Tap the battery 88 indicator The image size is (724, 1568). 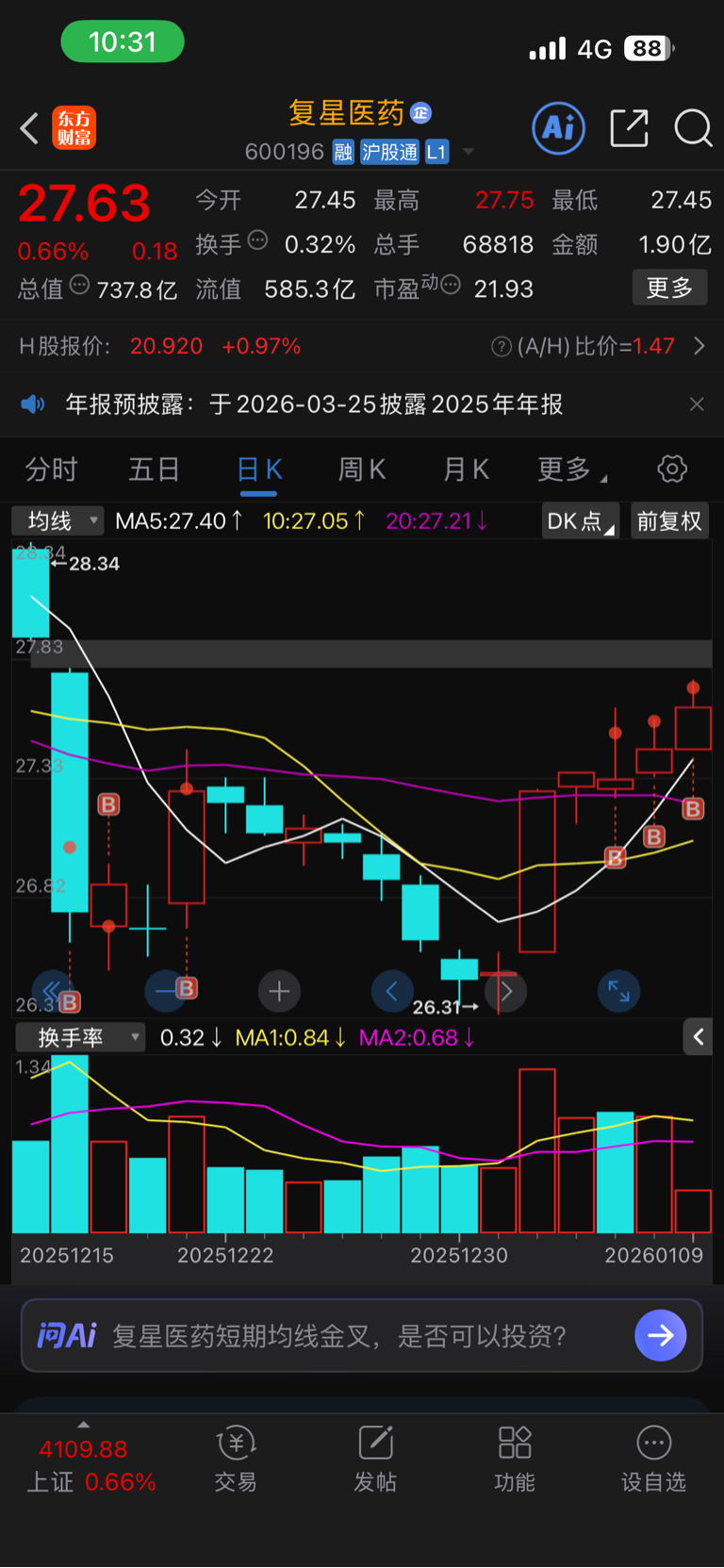point(649,48)
